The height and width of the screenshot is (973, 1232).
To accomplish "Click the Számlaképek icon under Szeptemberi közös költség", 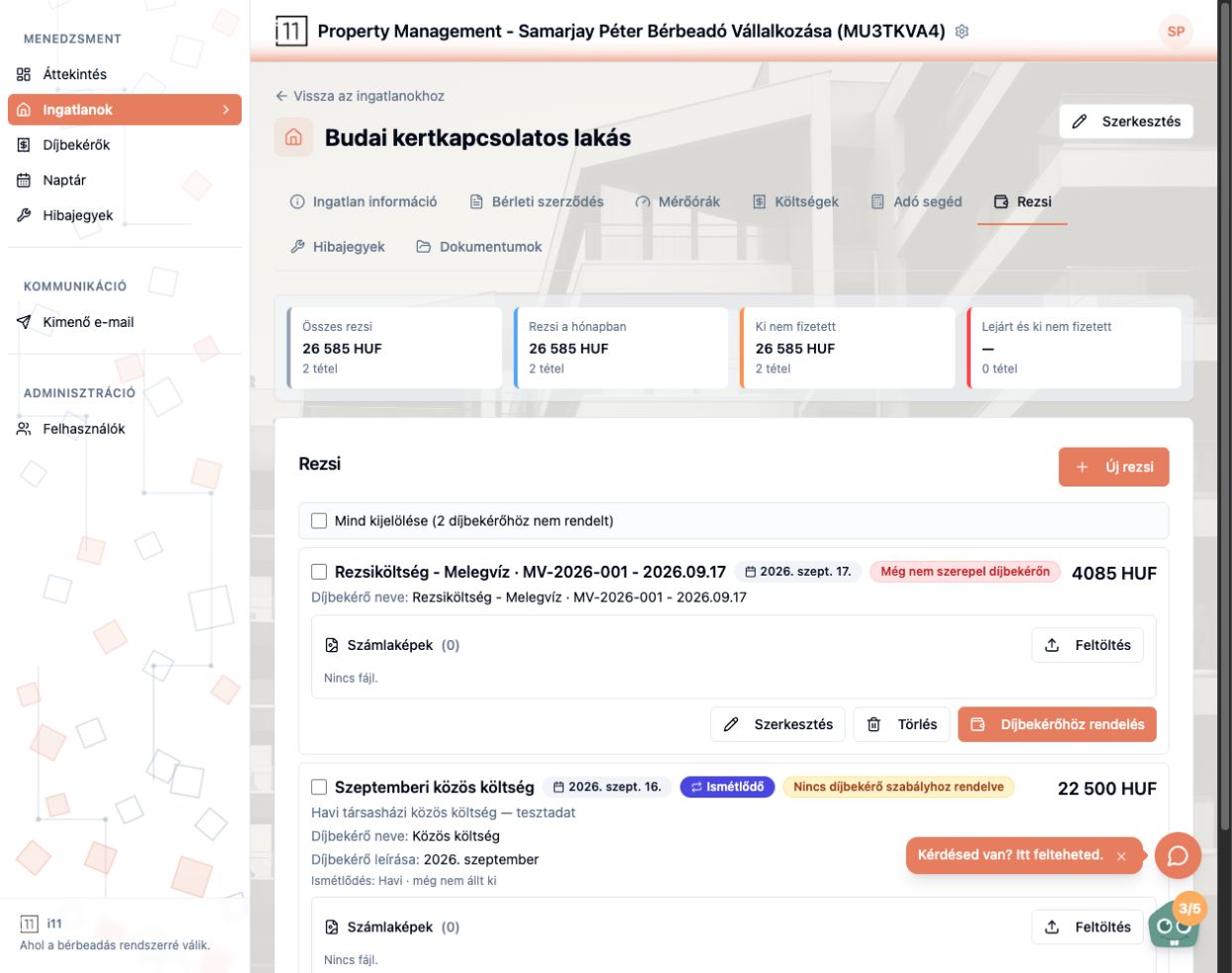I will tap(332, 927).
